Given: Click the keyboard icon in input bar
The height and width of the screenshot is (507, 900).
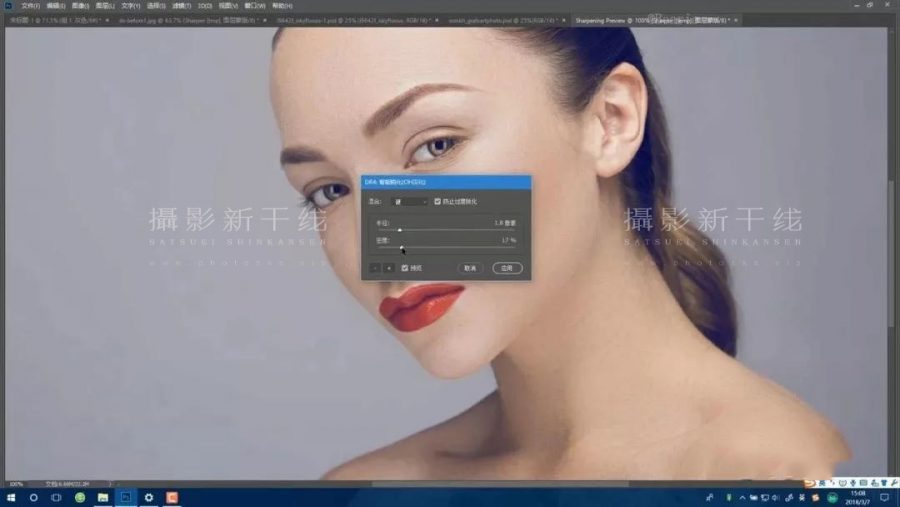Looking at the screenshot, I should [x=863, y=483].
